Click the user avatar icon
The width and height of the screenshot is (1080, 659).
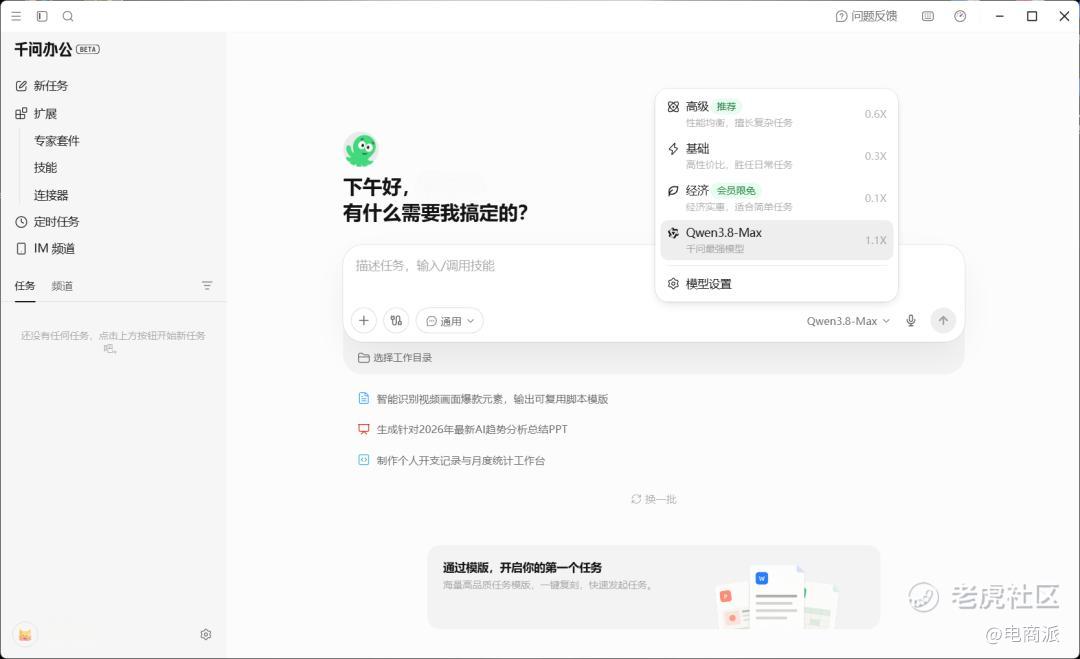(x=25, y=635)
